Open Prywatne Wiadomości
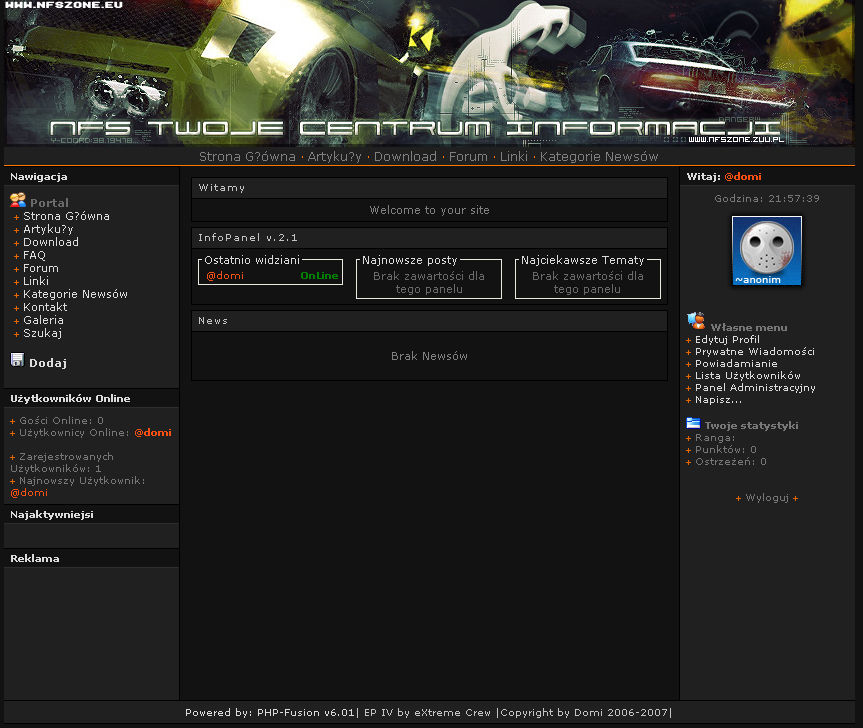Screen dimensions: 863x728 pyautogui.click(x=754, y=351)
